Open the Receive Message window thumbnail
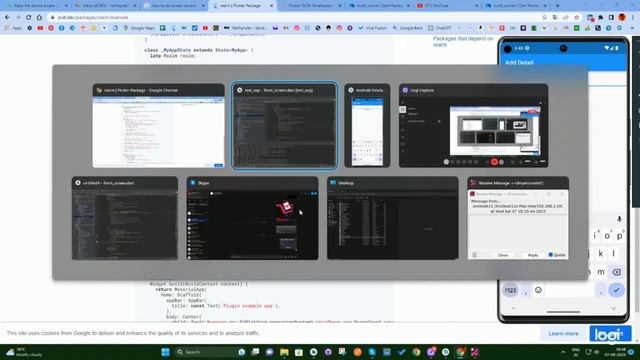640x360 pixels. click(518, 218)
